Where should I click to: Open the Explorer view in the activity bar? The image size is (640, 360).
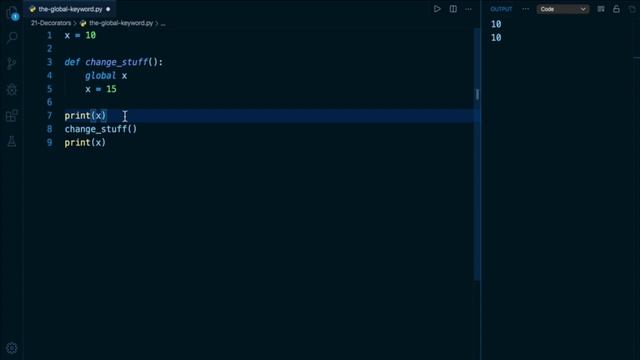(12, 12)
